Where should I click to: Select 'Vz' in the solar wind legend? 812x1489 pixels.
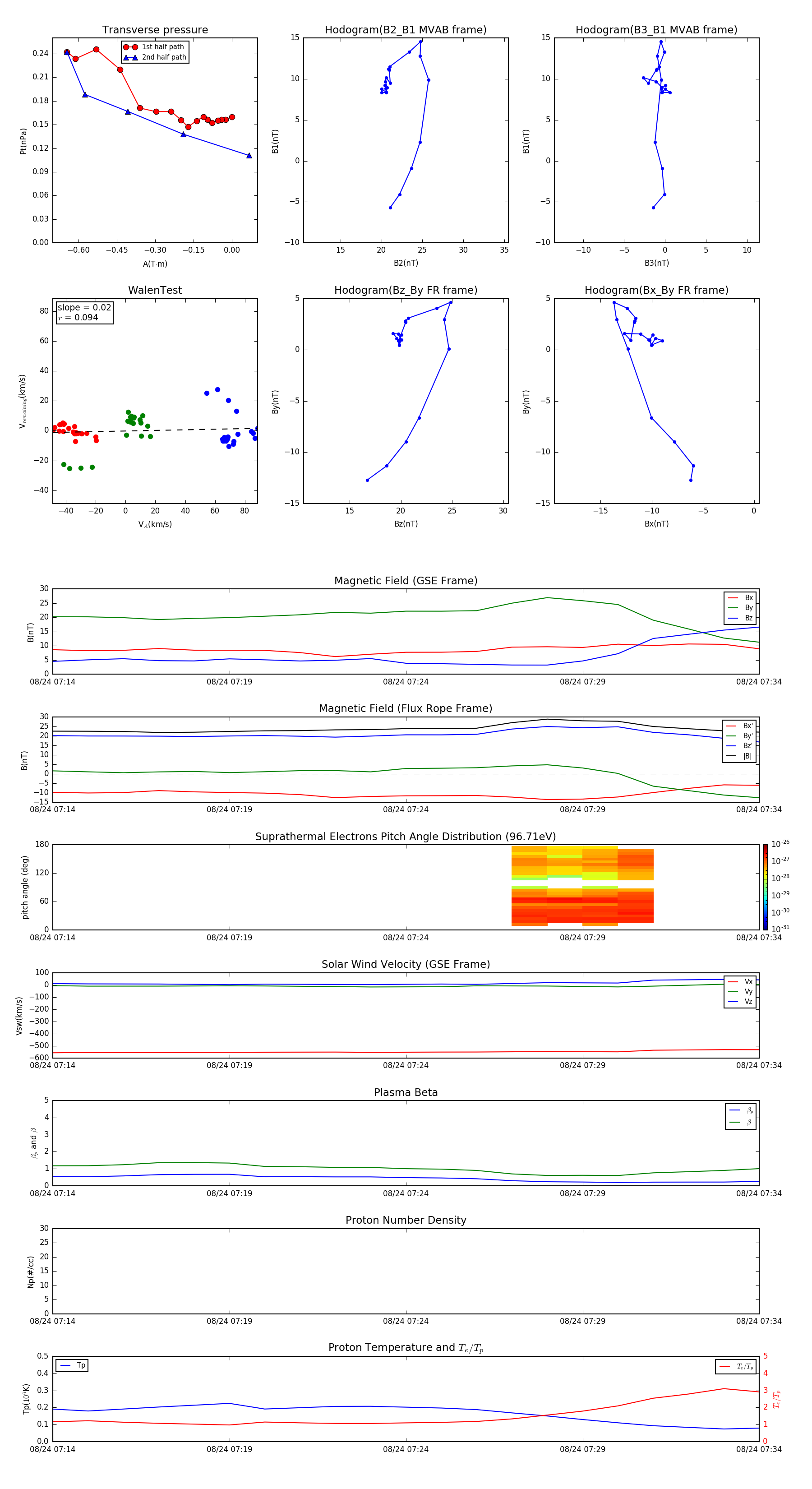click(740, 1002)
